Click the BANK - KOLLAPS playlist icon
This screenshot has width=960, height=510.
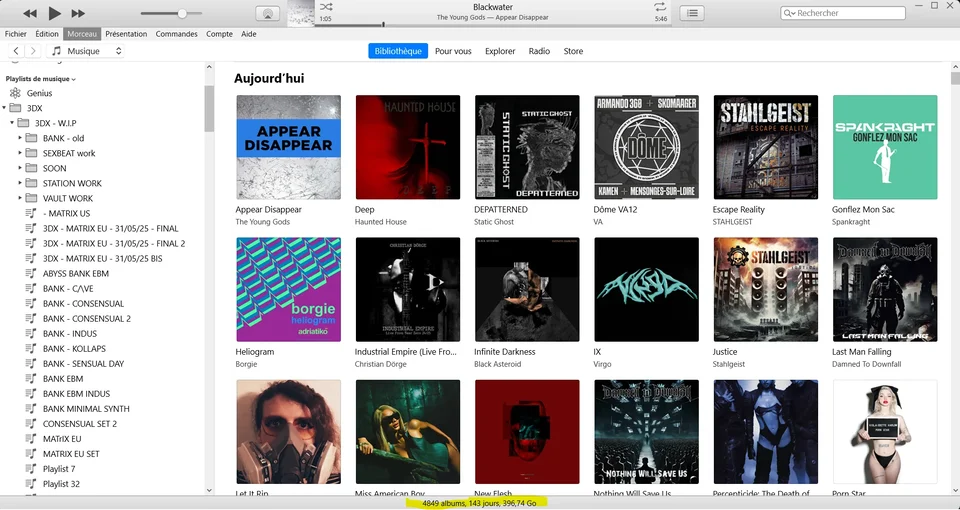point(31,348)
